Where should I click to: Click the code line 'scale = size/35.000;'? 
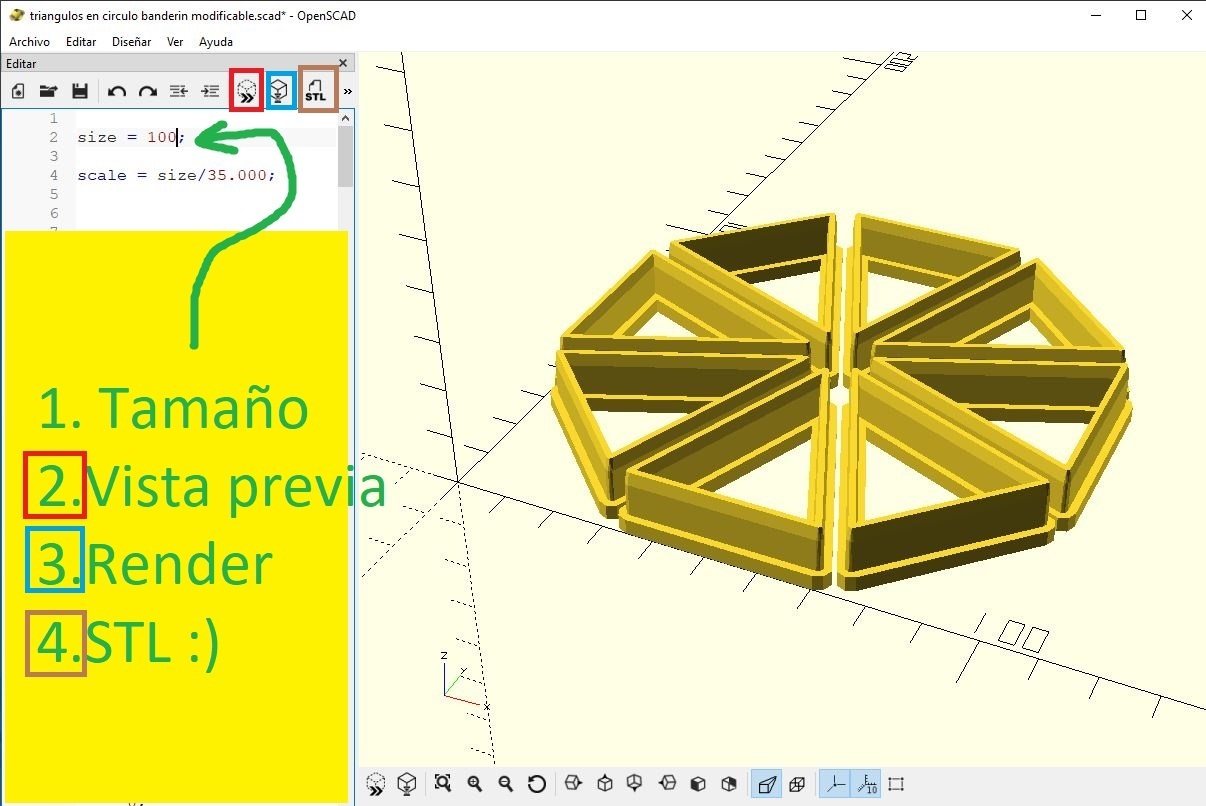[176, 175]
